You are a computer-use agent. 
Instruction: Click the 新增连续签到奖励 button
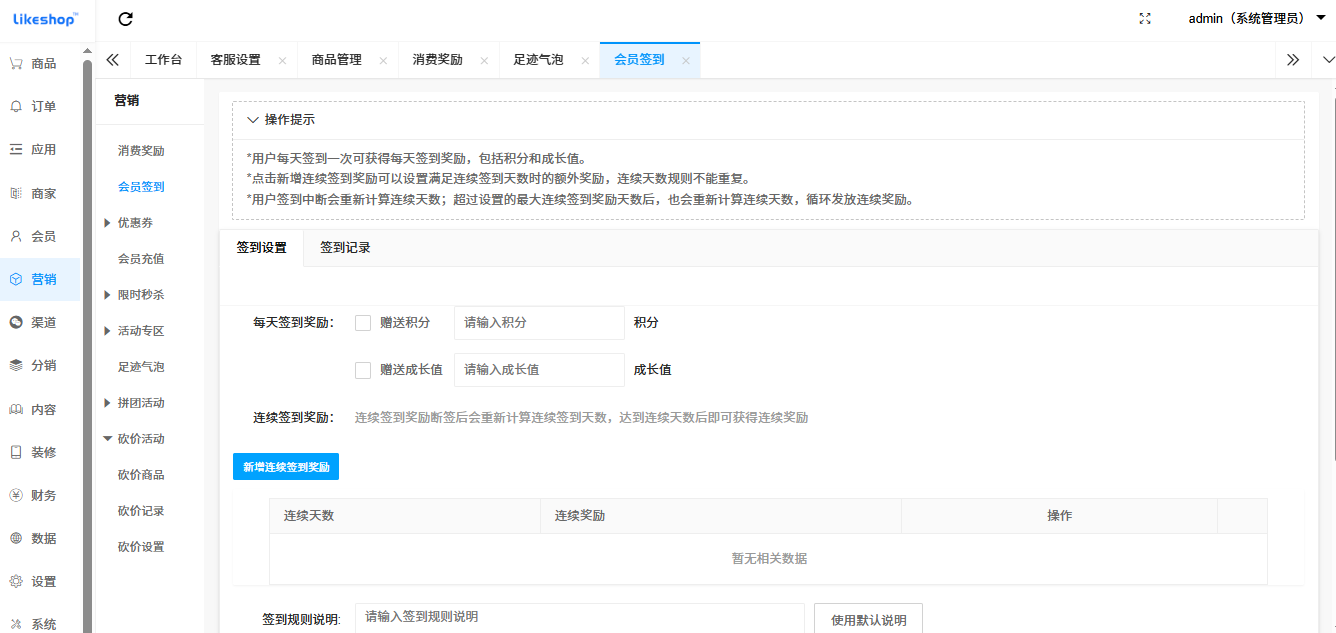click(285, 466)
